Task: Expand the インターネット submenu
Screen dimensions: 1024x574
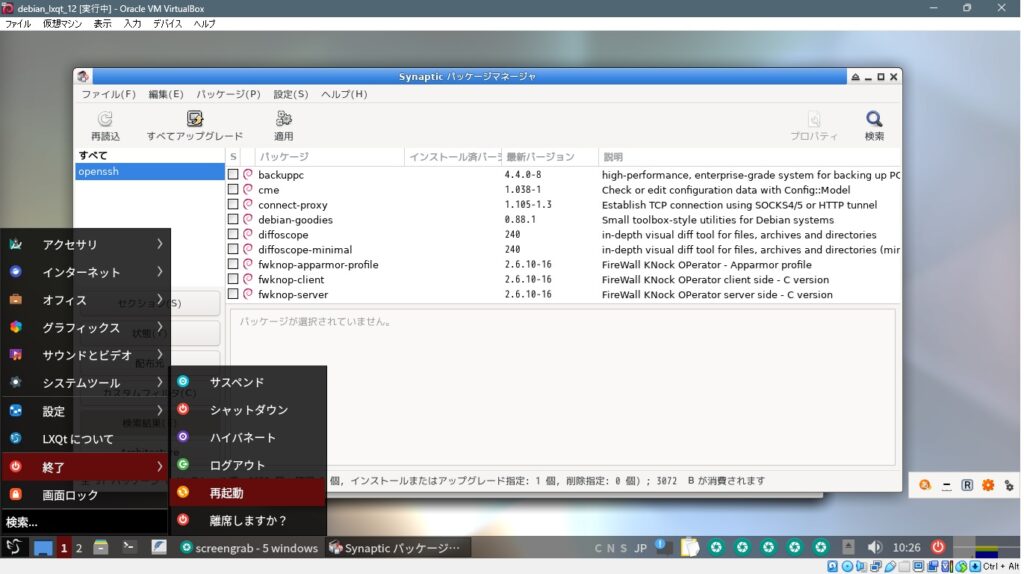Action: click(x=86, y=272)
